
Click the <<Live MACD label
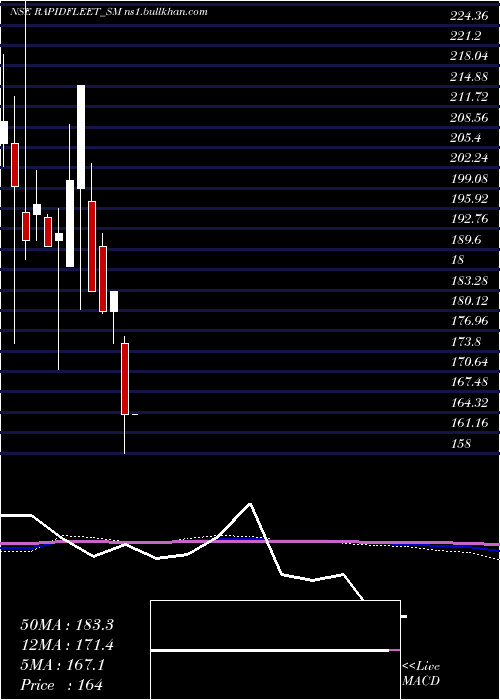(421, 674)
